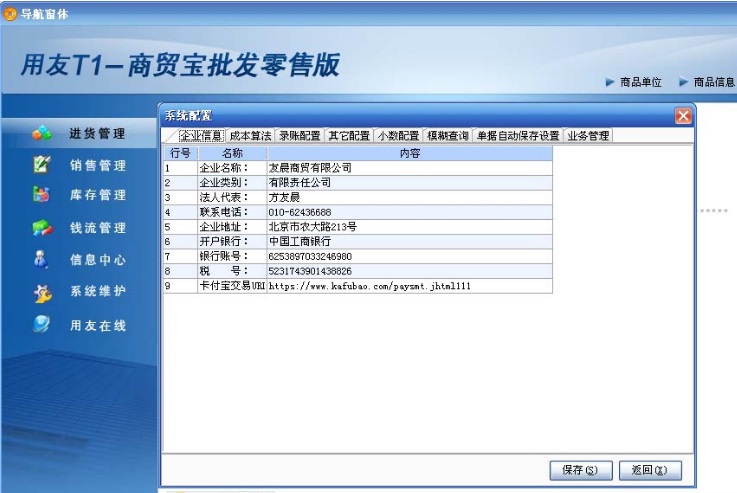Switch to the 录账配置 tab
Screen dimensions: 737x493
[x=300, y=136]
